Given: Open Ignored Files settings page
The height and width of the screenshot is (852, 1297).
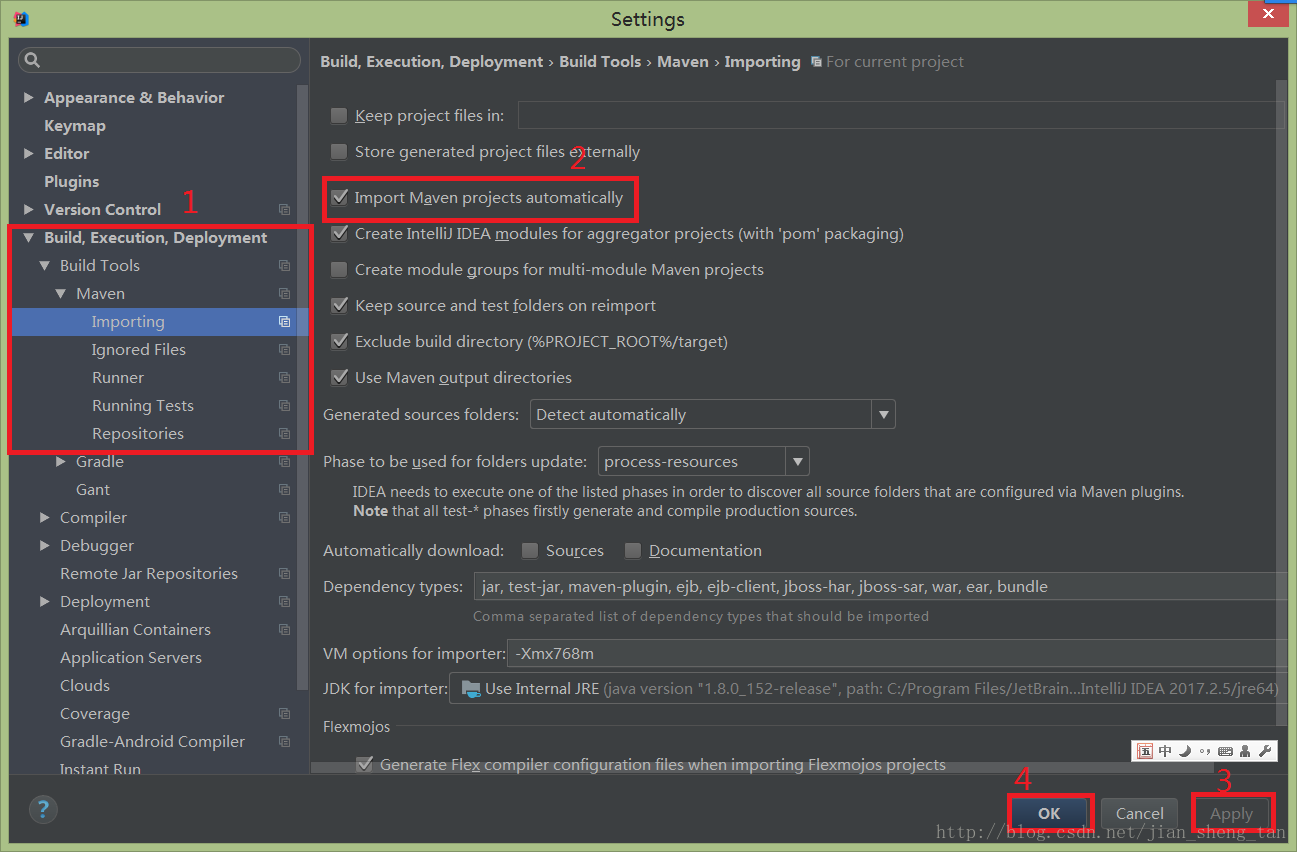Looking at the screenshot, I should click(x=139, y=350).
